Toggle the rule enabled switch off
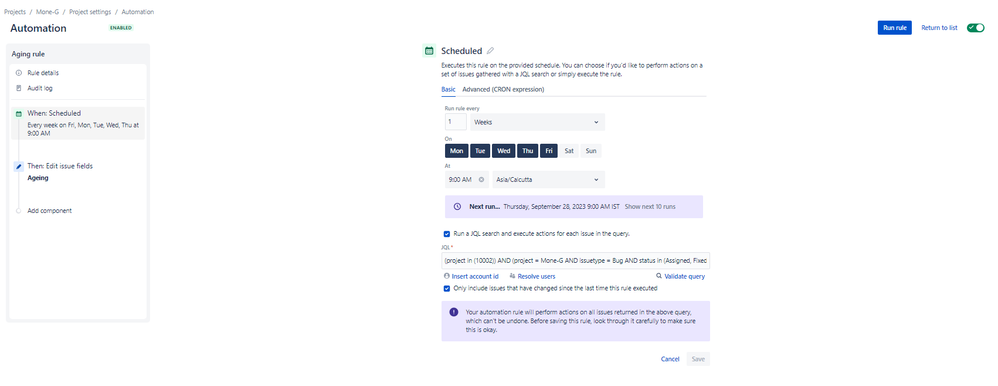Screen dimensions: 998x386 975,28
